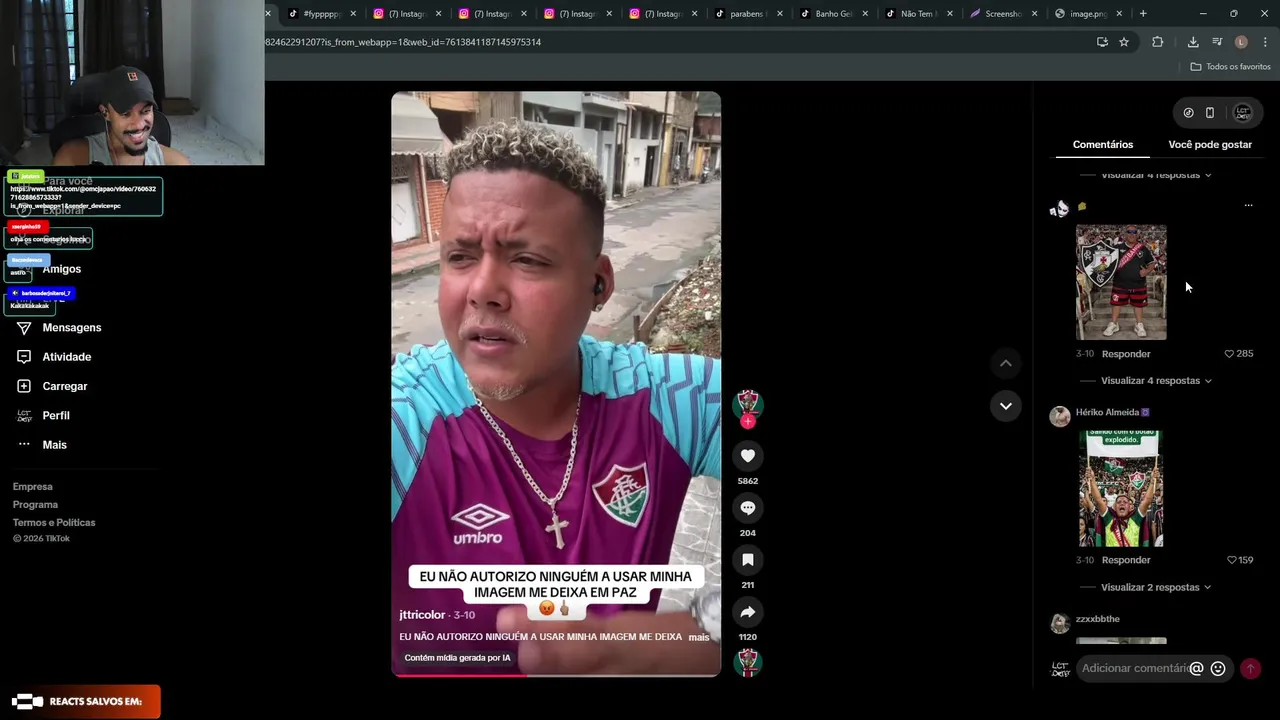Open the install app icon in address bar
The width and height of the screenshot is (1280, 720).
(x=1102, y=42)
